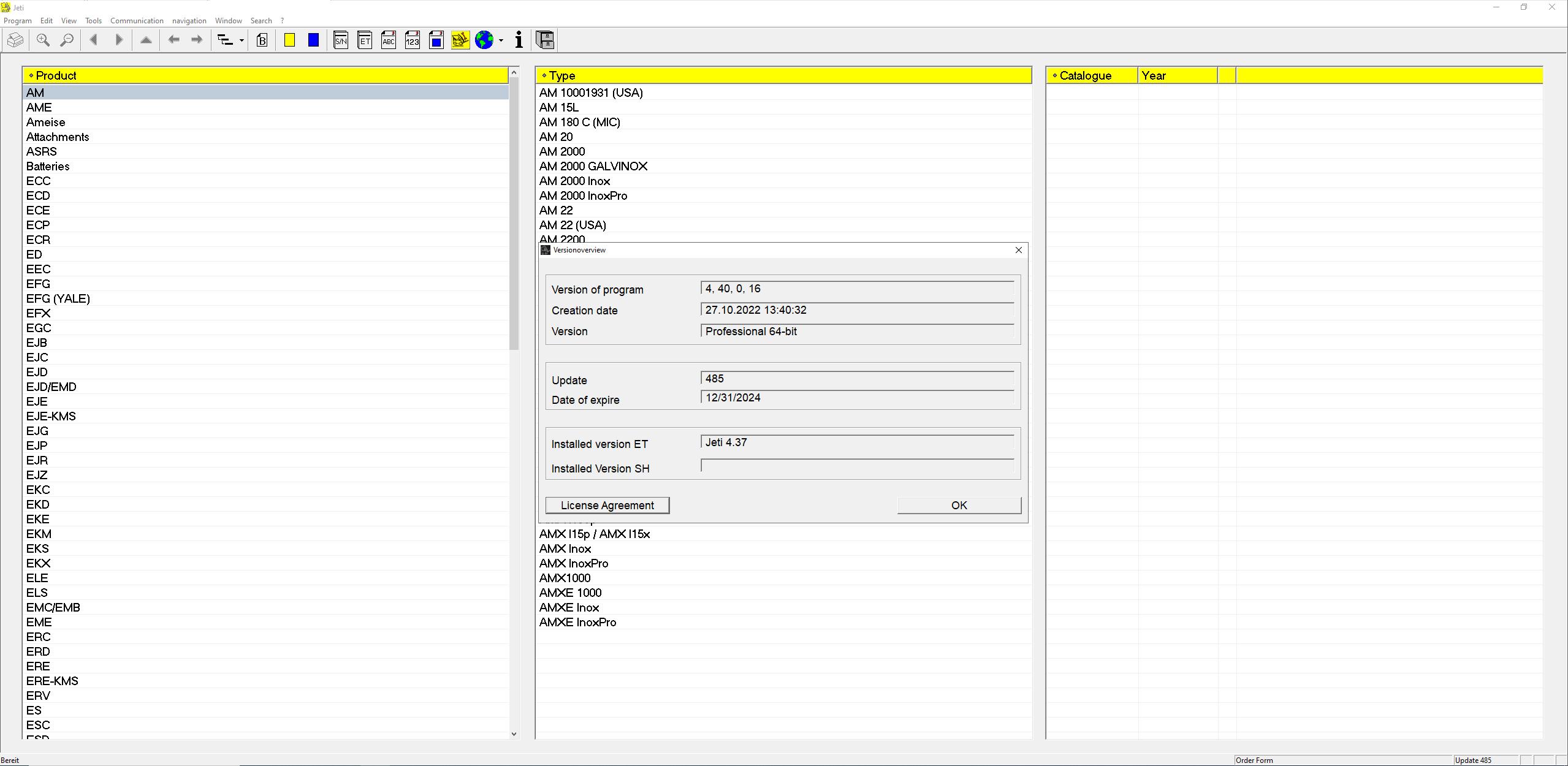Select AM 10001931 (USA) in Type list
The image size is (1568, 766).
[x=783, y=93]
